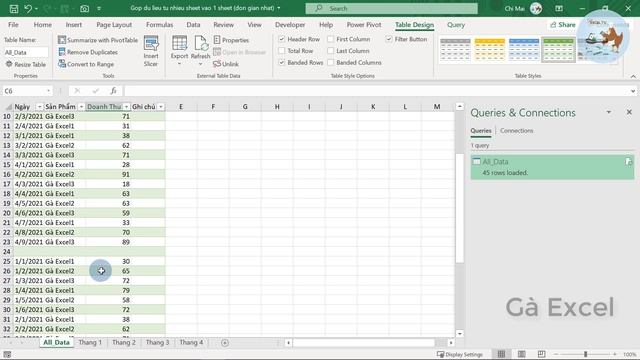
Task: Open the Ghi chú column filter dropdown
Action: point(161,107)
